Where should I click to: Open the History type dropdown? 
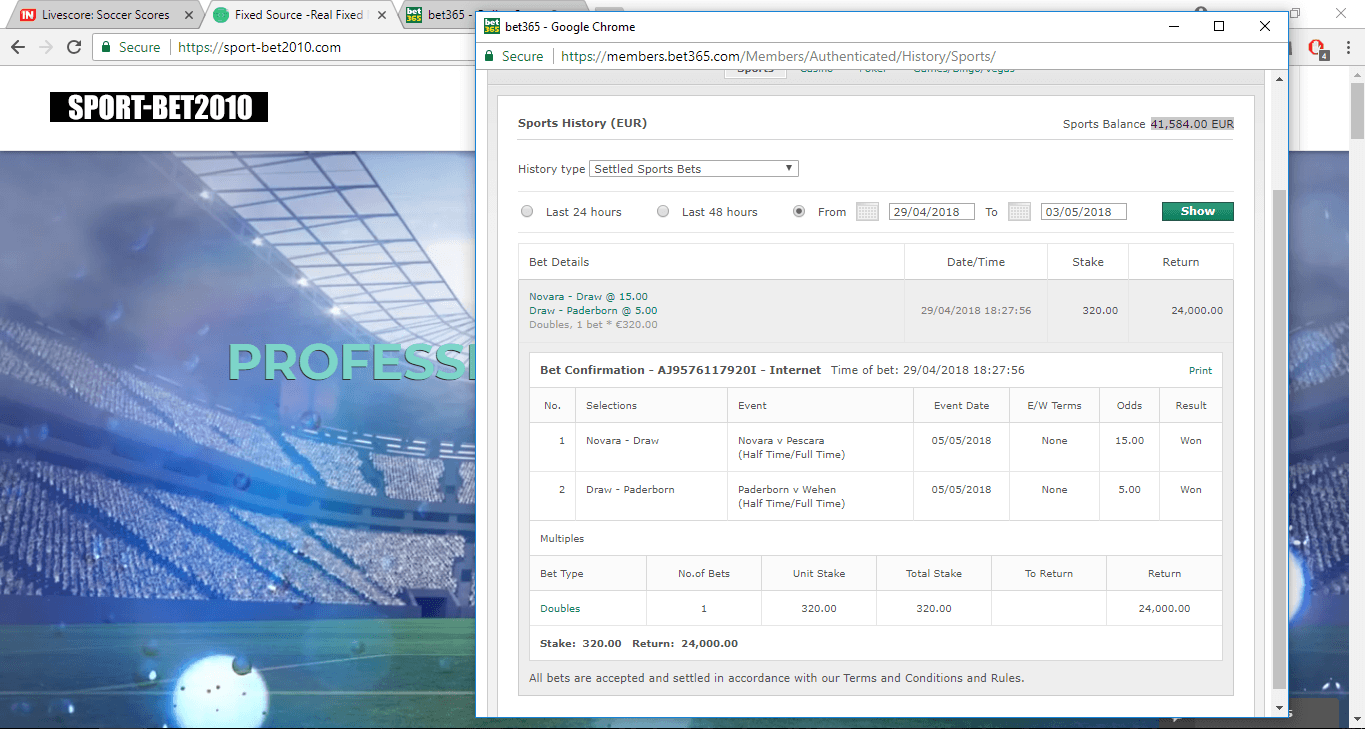click(694, 169)
